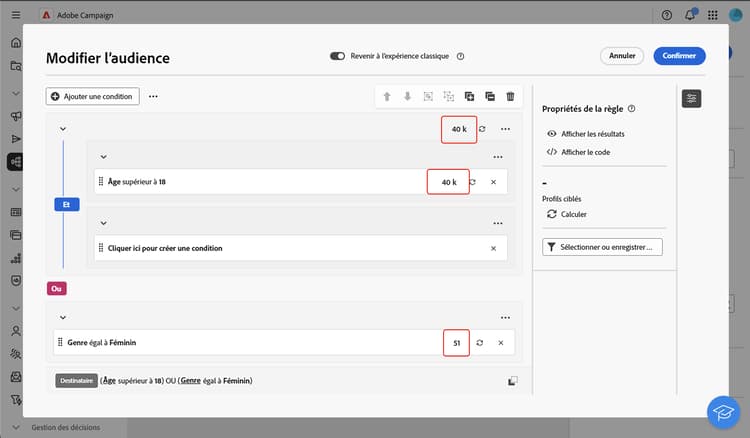
Task: Click Calculer to compute targeted profiles
Action: pyautogui.click(x=567, y=214)
